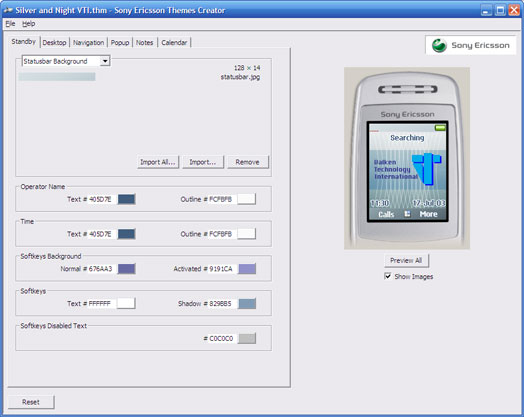Switch to the Notes tab

pyautogui.click(x=144, y=42)
